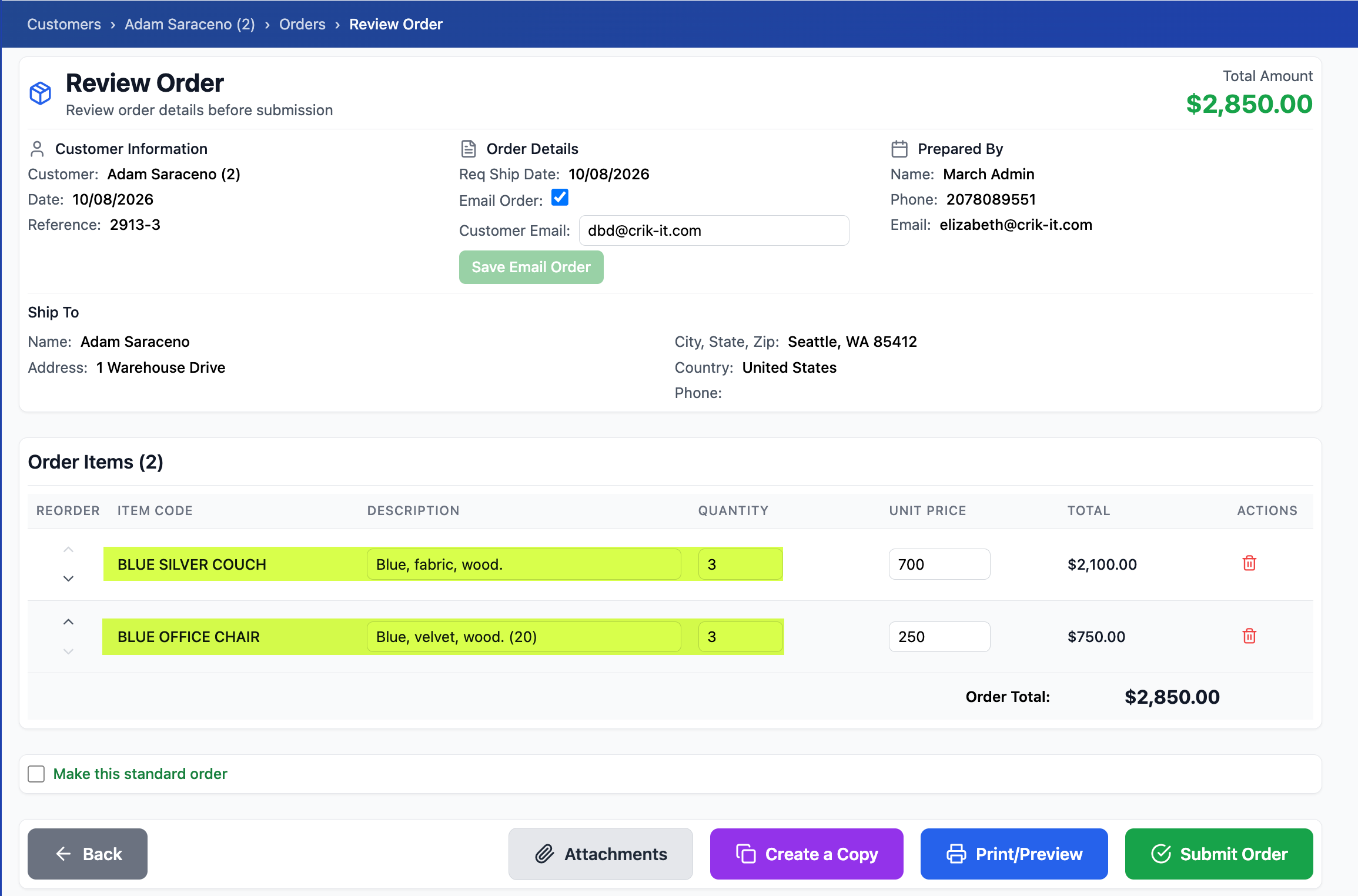Viewport: 1358px width, 896px height.
Task: Delete the BLUE SILVER COUCH row
Action: tap(1249, 563)
